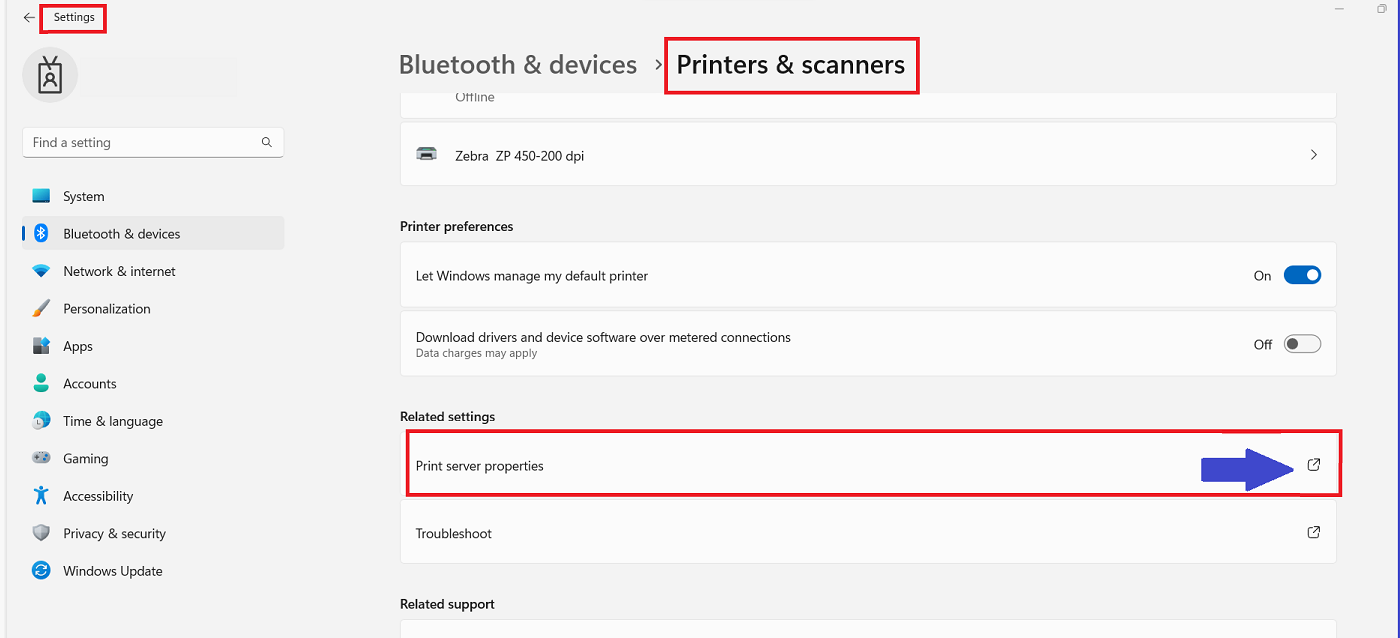The height and width of the screenshot is (638, 1400).
Task: Restore the window using the title bar button
Action: point(1381,9)
